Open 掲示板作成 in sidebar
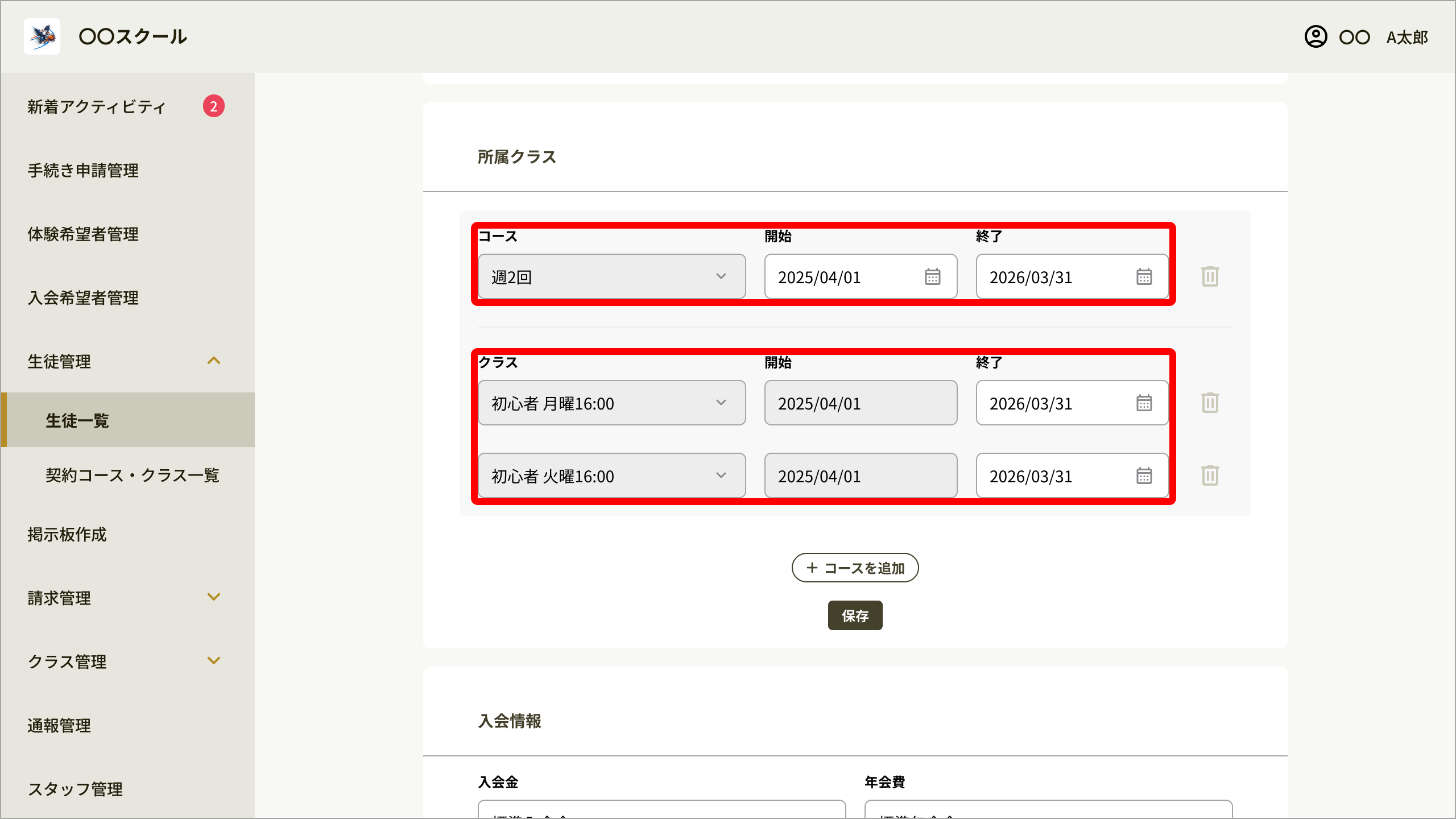 (67, 535)
